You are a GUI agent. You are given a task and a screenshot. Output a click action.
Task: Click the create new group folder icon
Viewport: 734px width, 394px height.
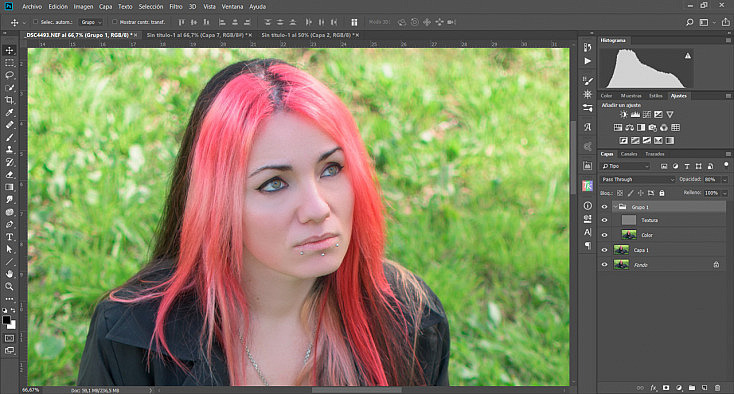692,387
